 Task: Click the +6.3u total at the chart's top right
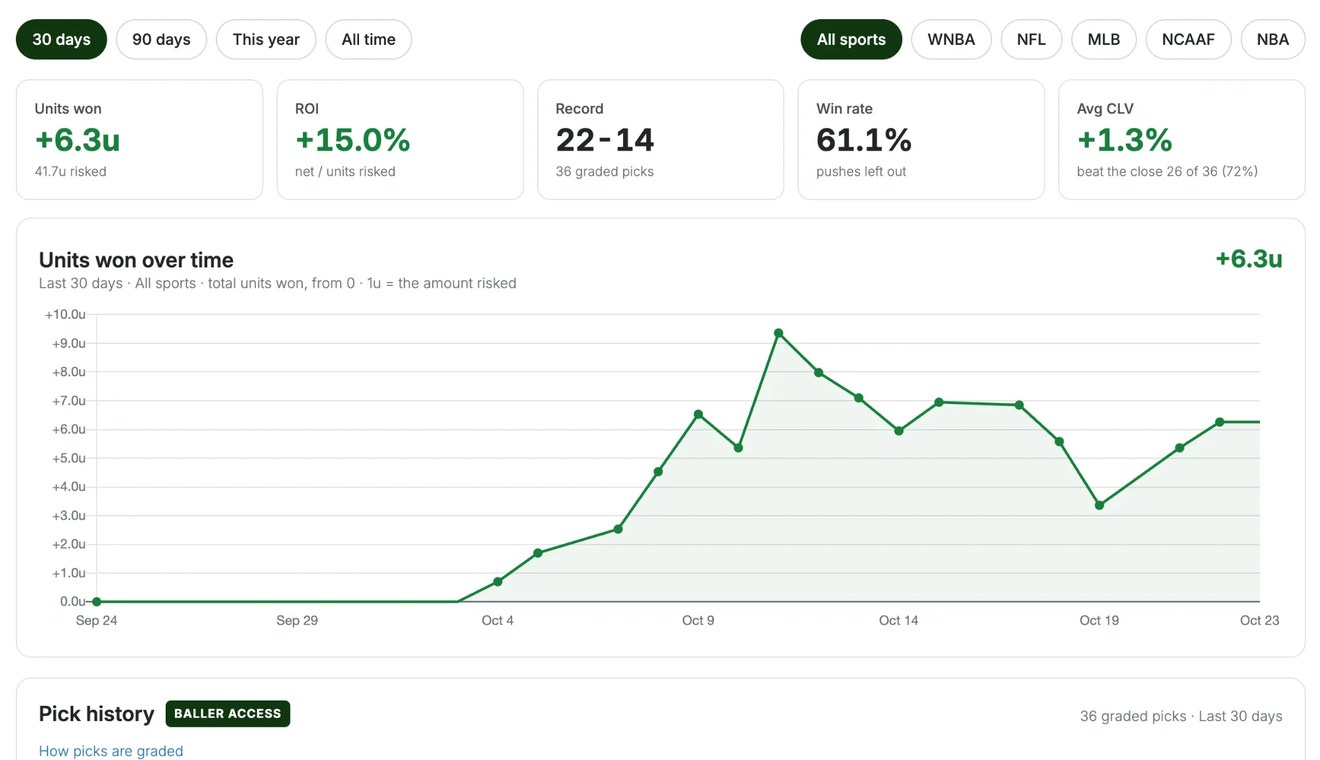1249,259
